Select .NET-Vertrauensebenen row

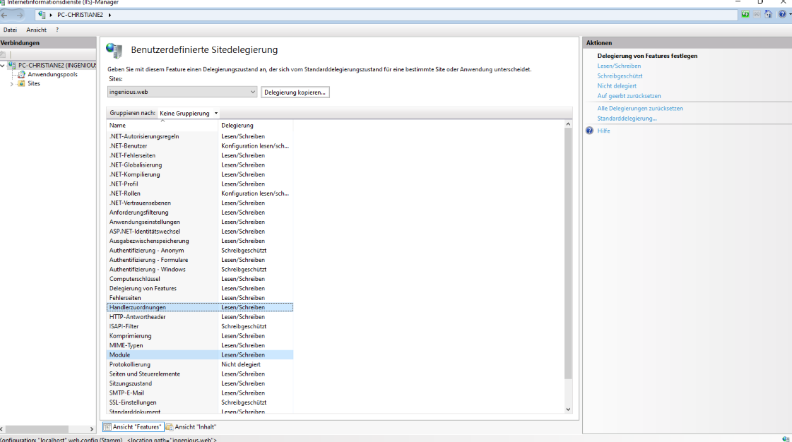tap(200, 203)
